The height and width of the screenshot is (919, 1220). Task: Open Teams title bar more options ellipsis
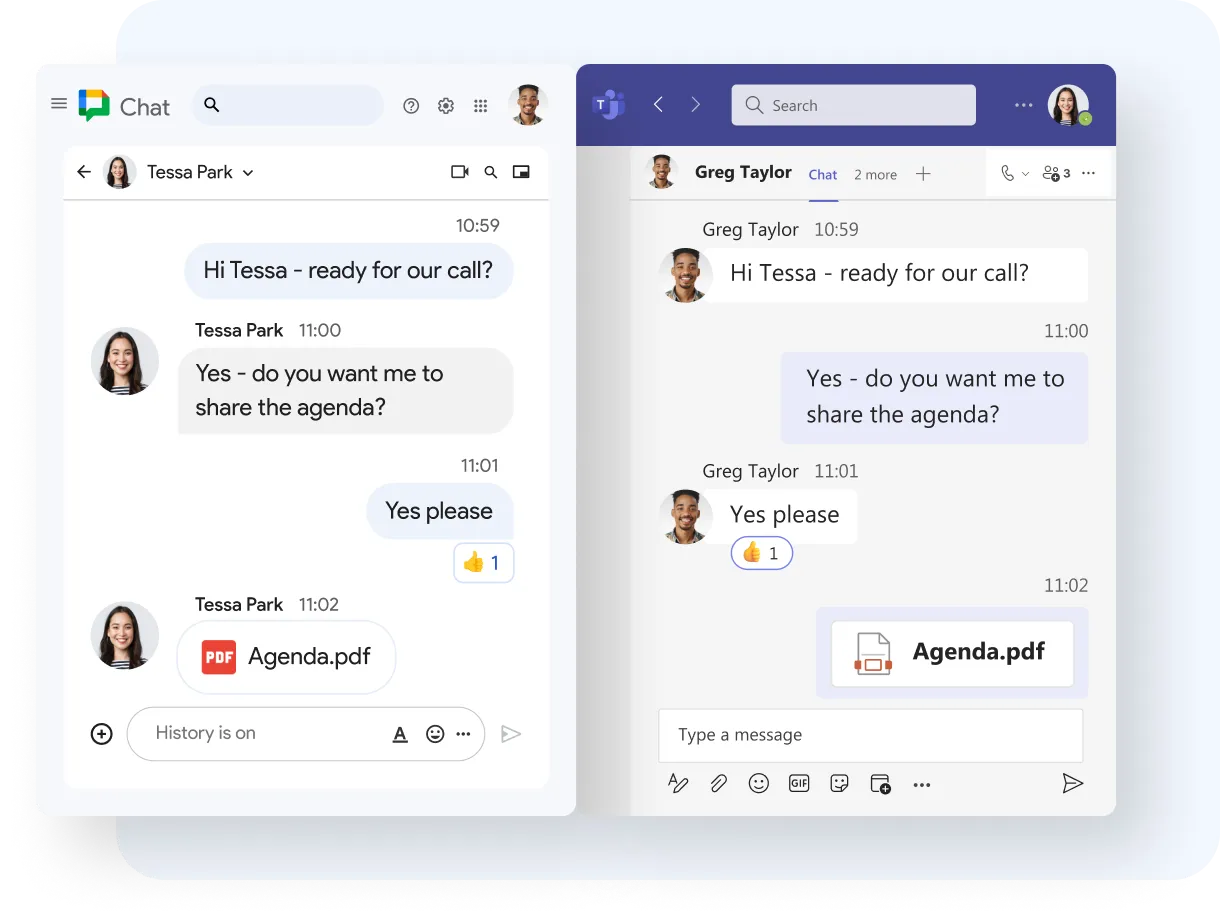(x=1023, y=105)
